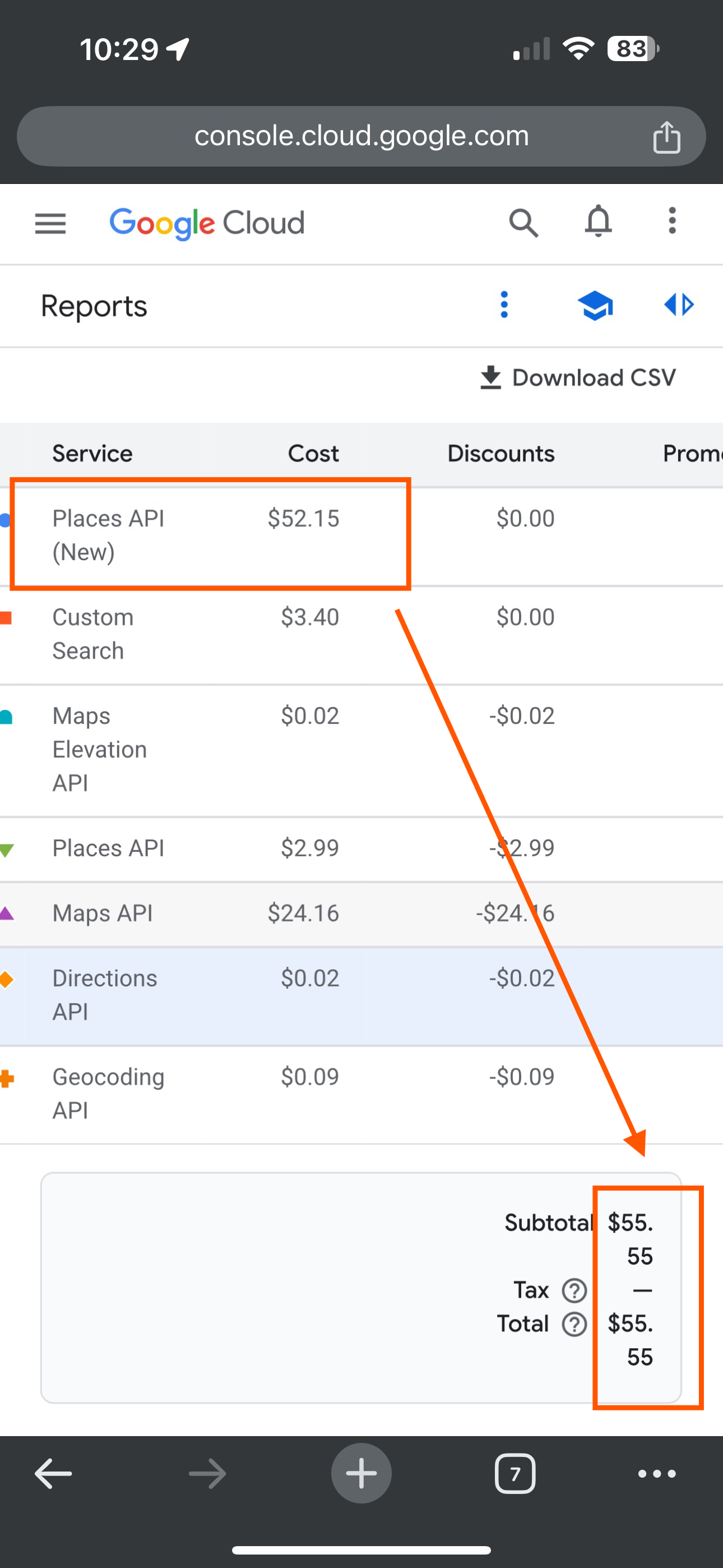Viewport: 723px width, 1568px height.
Task: Open the Google Cloud header three-dot menu
Action: coord(672,220)
